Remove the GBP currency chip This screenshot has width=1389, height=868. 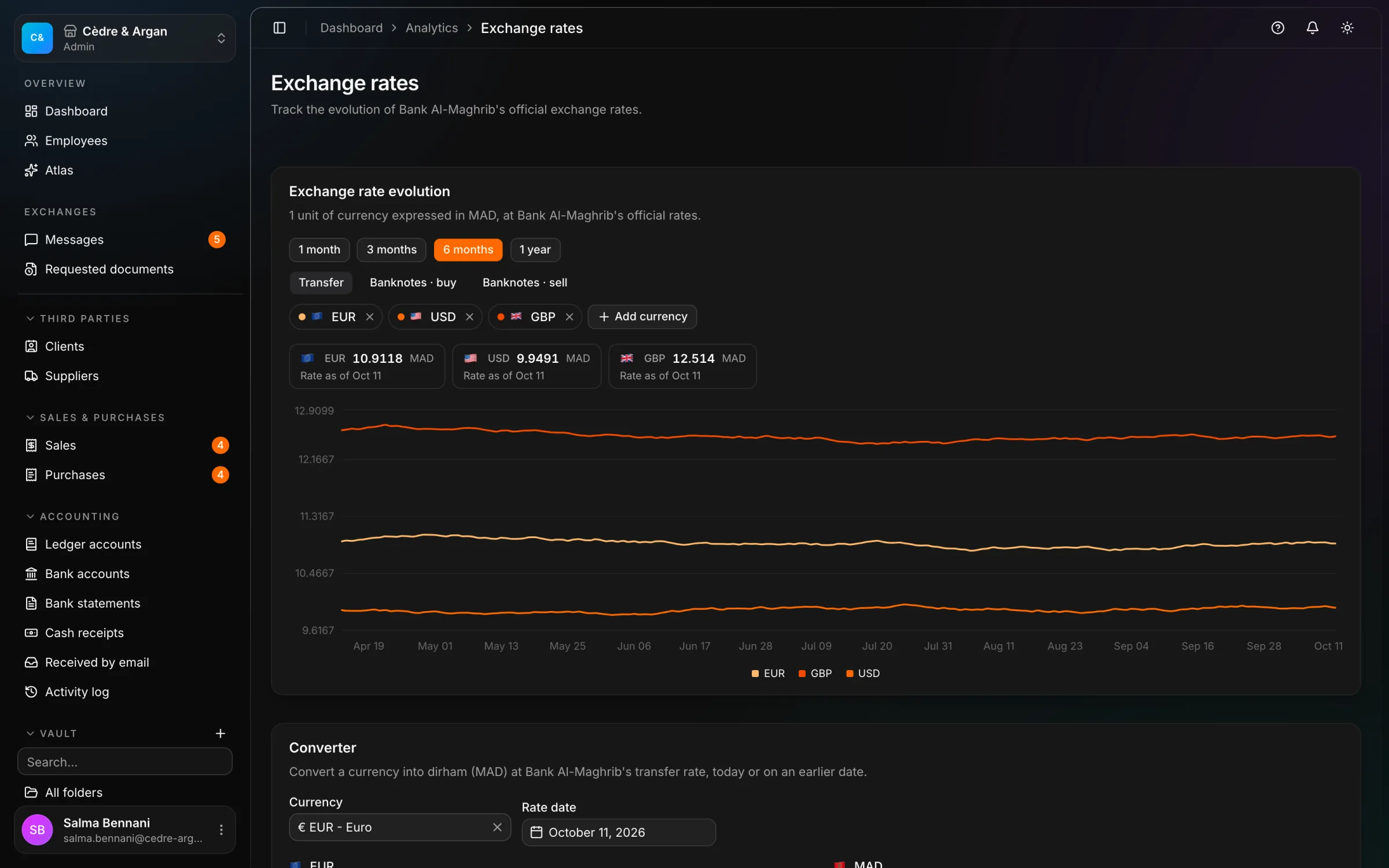click(x=569, y=317)
